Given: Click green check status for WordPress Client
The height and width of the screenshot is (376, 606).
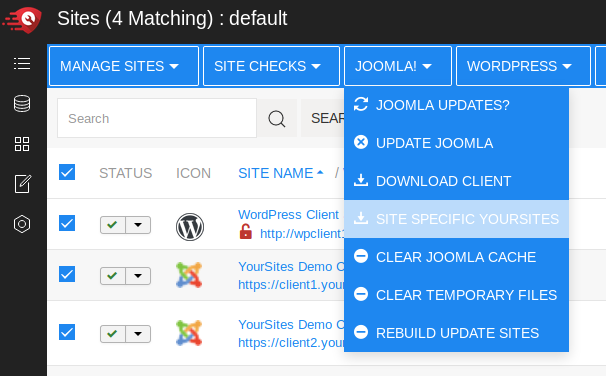Looking at the screenshot, I should pos(112,225).
